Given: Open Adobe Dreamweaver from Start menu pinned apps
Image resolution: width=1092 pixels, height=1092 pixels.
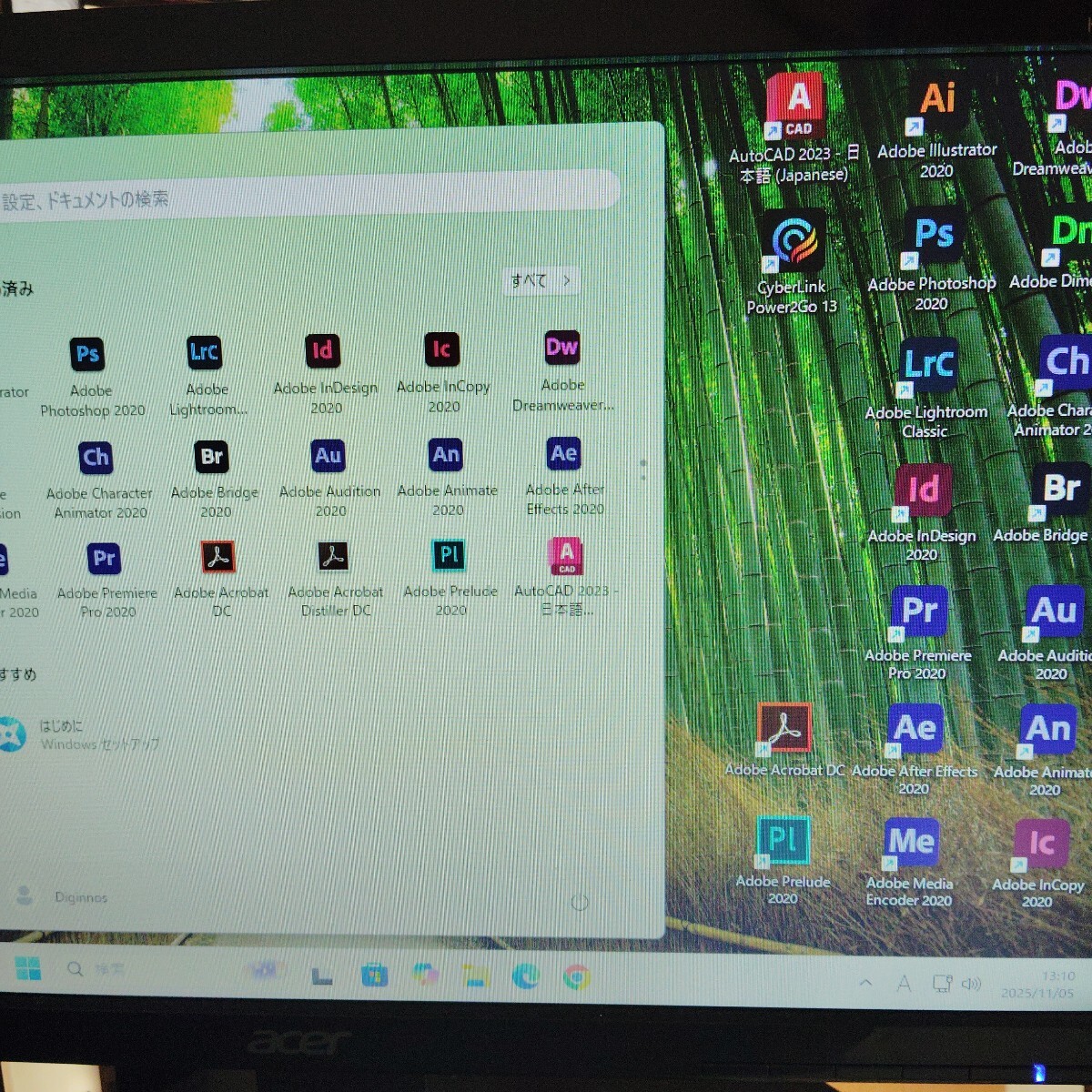Looking at the screenshot, I should (x=562, y=370).
